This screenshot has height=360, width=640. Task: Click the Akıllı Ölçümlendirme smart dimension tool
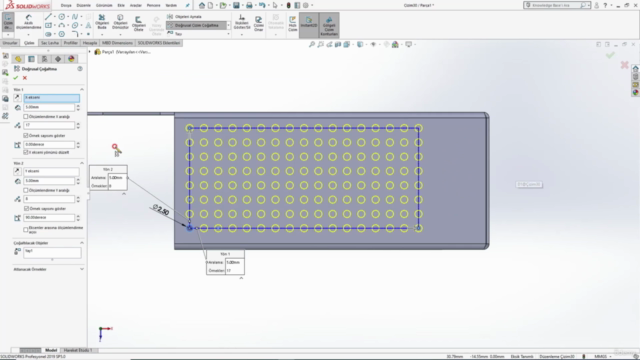coord(28,22)
